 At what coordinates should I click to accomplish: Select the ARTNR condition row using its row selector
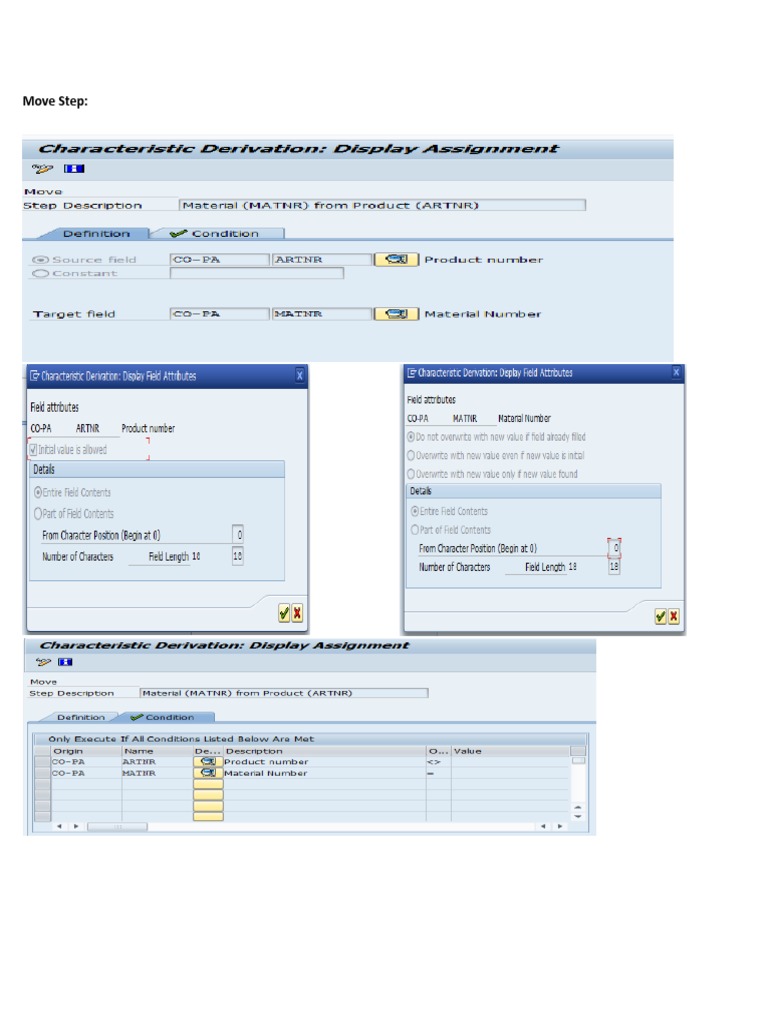pos(42,761)
